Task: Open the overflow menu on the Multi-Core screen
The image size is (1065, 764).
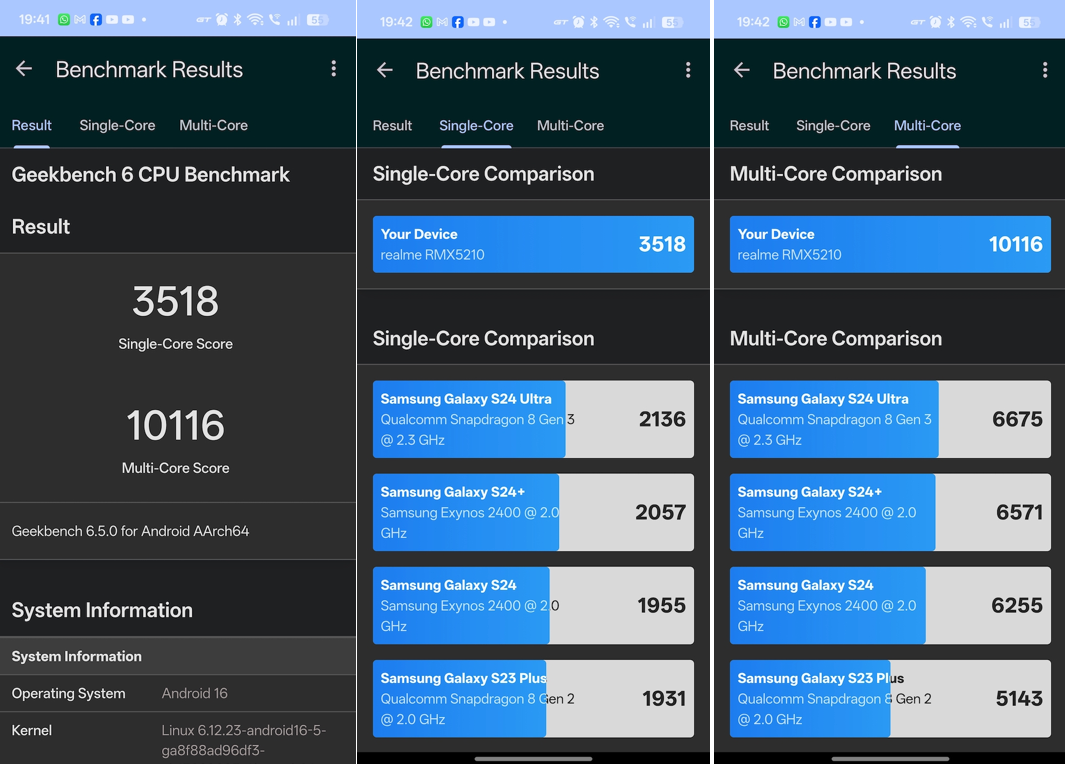Action: point(1044,71)
